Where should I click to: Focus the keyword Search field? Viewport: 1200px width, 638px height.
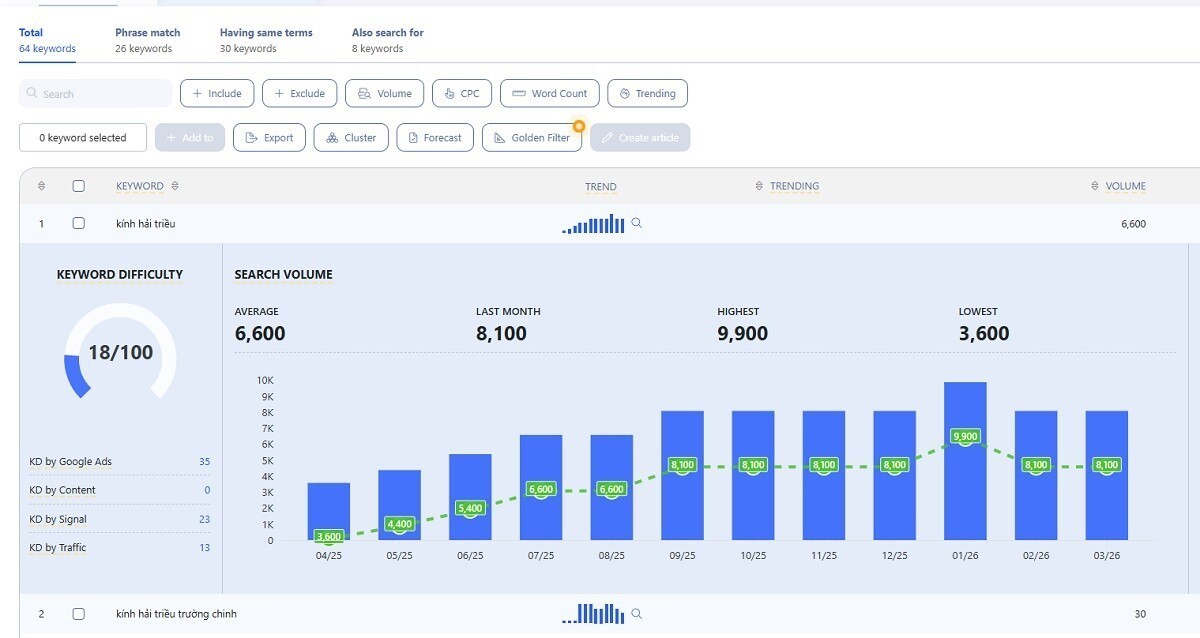pos(96,93)
